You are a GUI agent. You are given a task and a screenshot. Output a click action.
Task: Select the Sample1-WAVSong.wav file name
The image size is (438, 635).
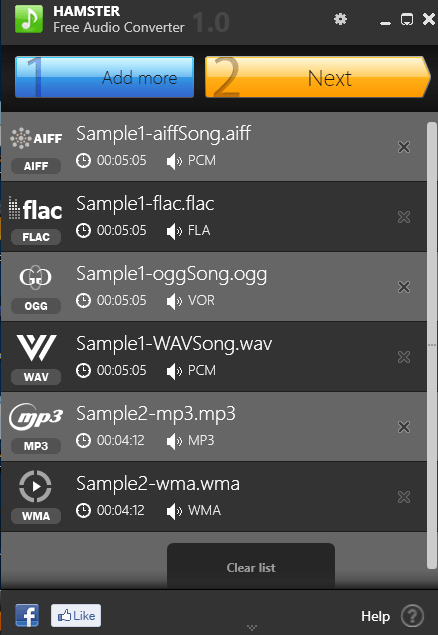pos(174,344)
